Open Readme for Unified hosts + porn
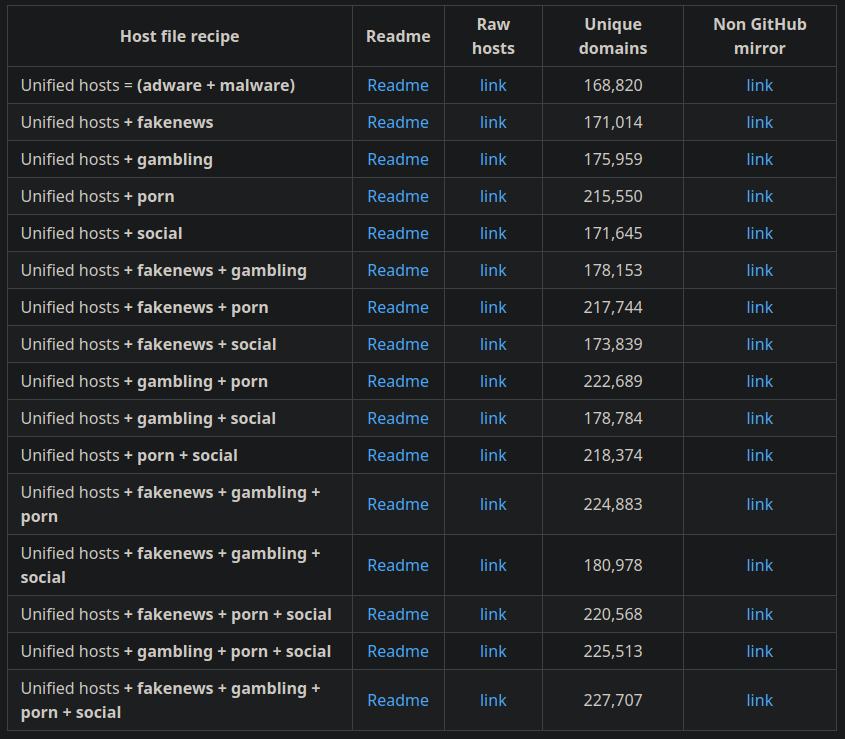Image resolution: width=845 pixels, height=739 pixels. tap(398, 196)
